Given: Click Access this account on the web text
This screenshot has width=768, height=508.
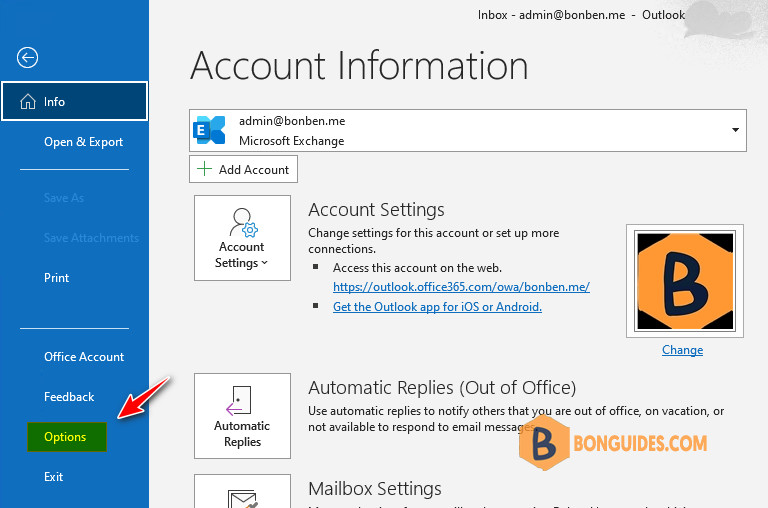Looking at the screenshot, I should click(x=417, y=268).
